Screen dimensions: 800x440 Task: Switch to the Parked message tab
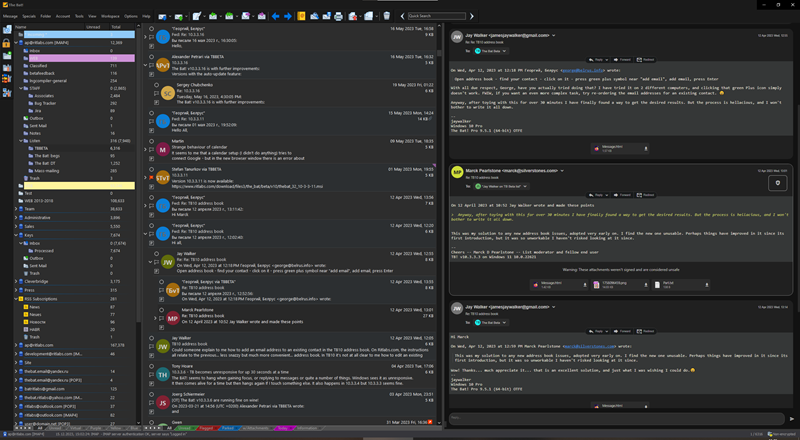[x=228, y=428]
